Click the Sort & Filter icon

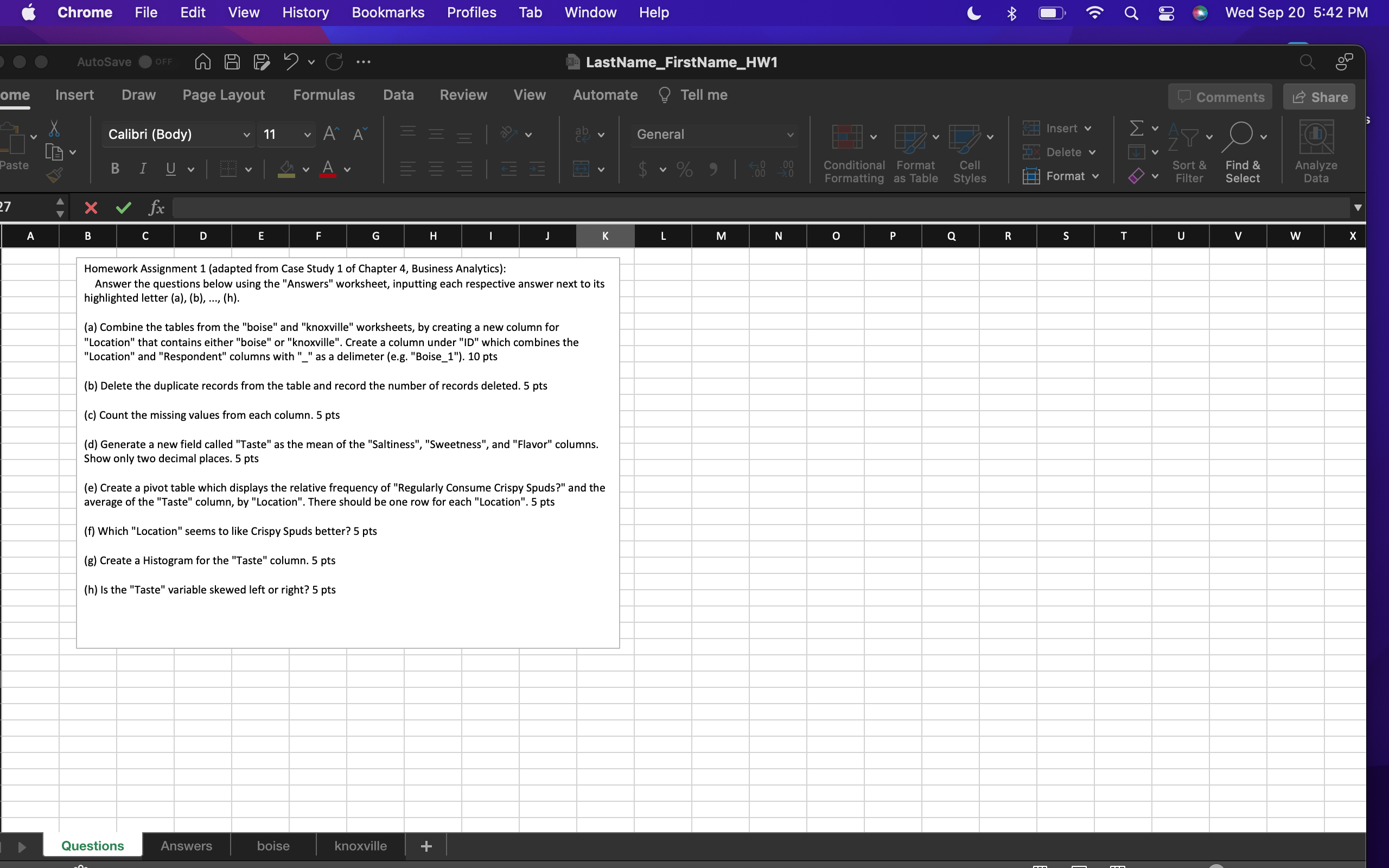[x=1183, y=137]
